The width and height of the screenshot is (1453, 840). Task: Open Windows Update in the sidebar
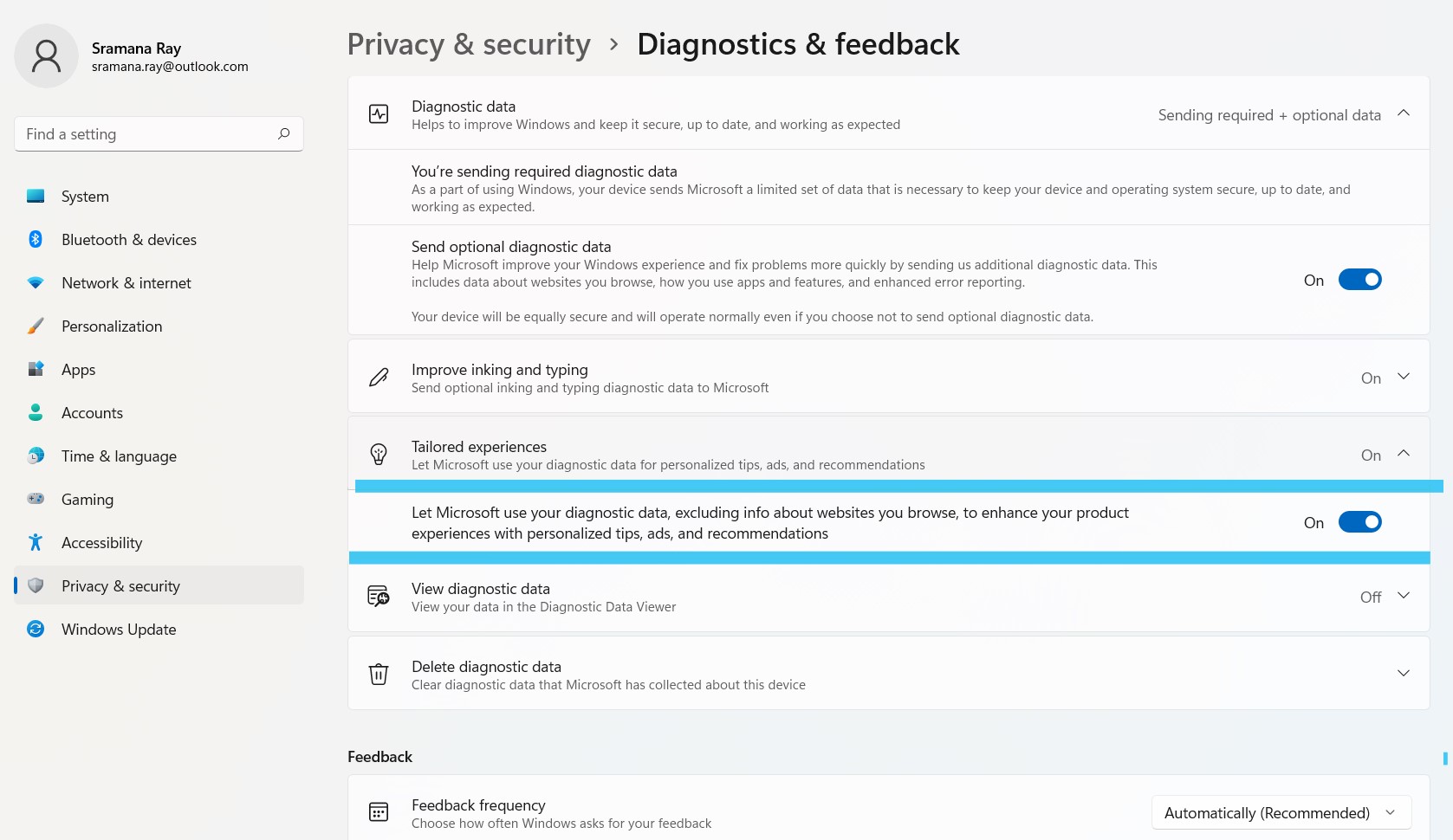[x=119, y=630]
